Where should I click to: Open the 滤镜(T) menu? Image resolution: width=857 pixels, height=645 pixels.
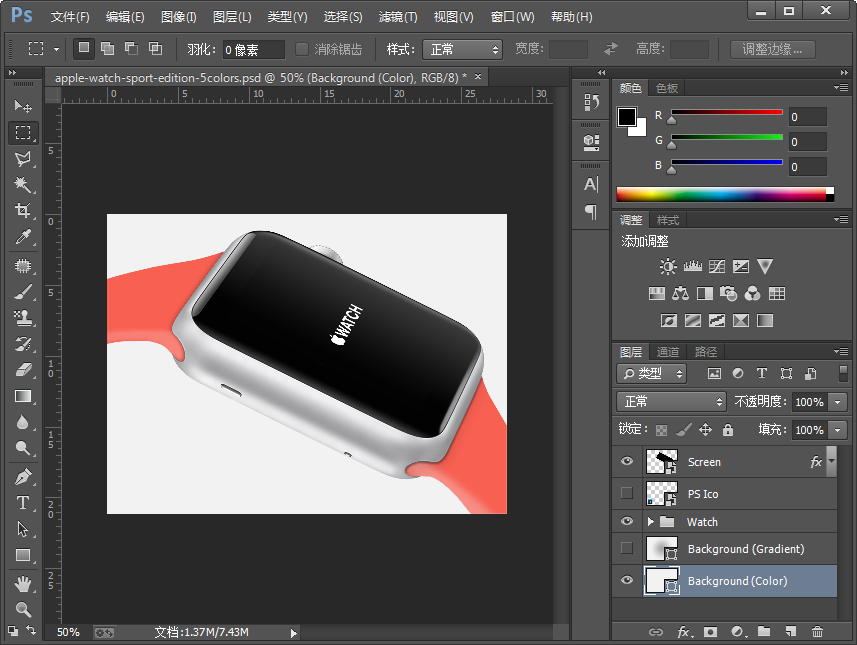point(398,17)
